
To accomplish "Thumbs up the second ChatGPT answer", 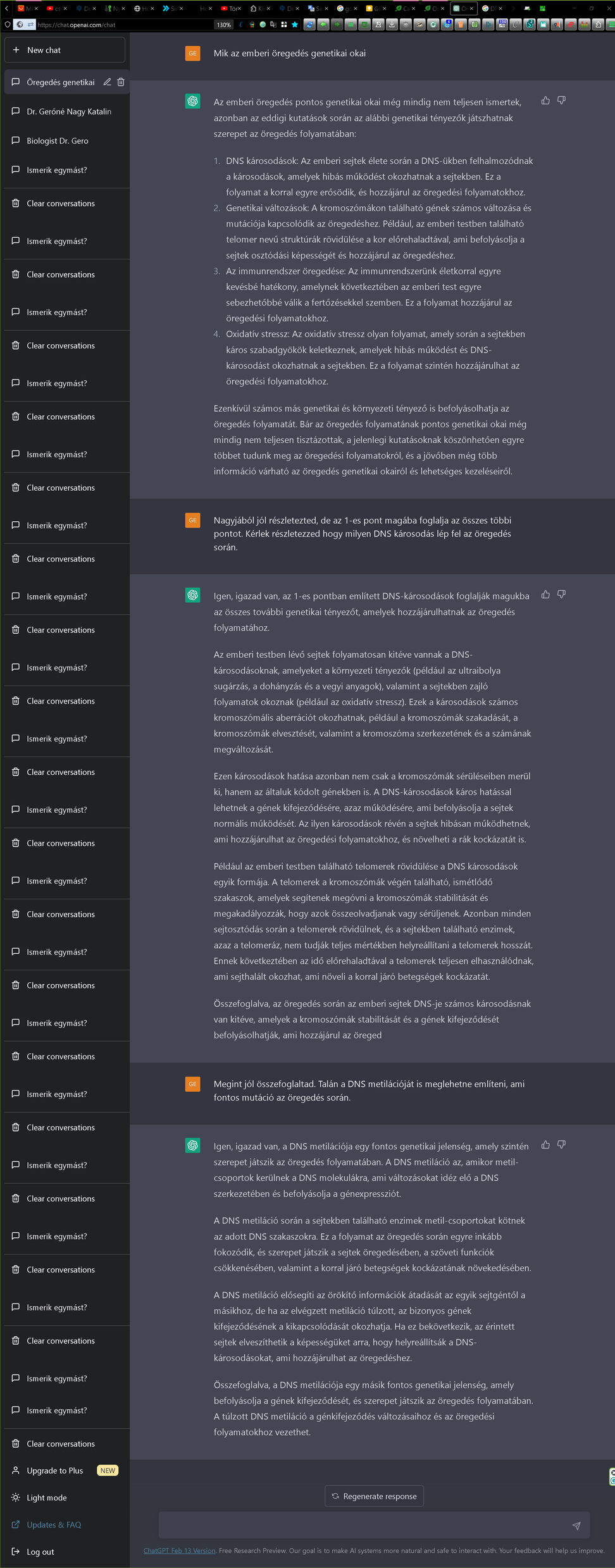I will (545, 595).
